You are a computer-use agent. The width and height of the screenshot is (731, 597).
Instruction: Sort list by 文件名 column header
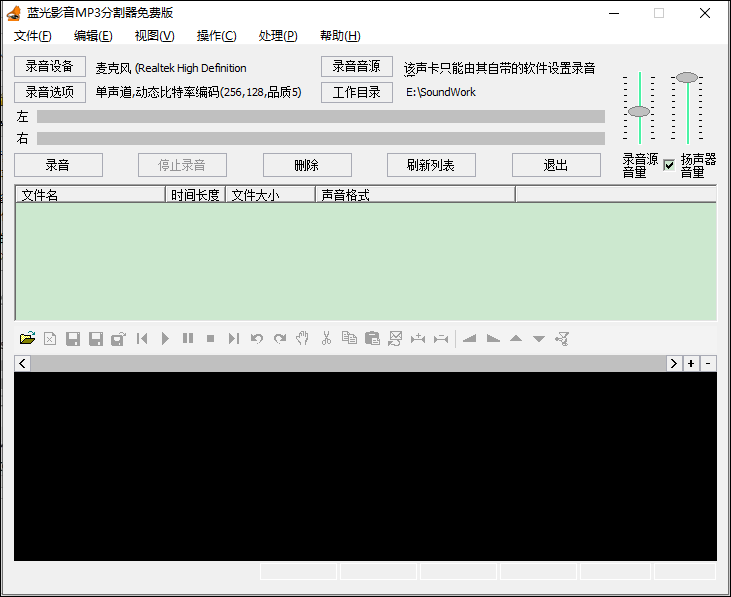[x=90, y=195]
